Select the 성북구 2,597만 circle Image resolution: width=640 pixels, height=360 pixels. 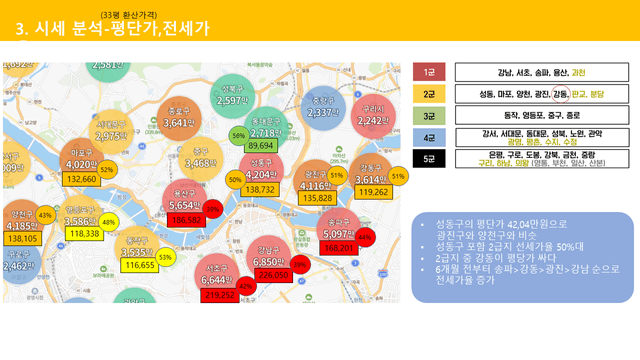click(232, 96)
